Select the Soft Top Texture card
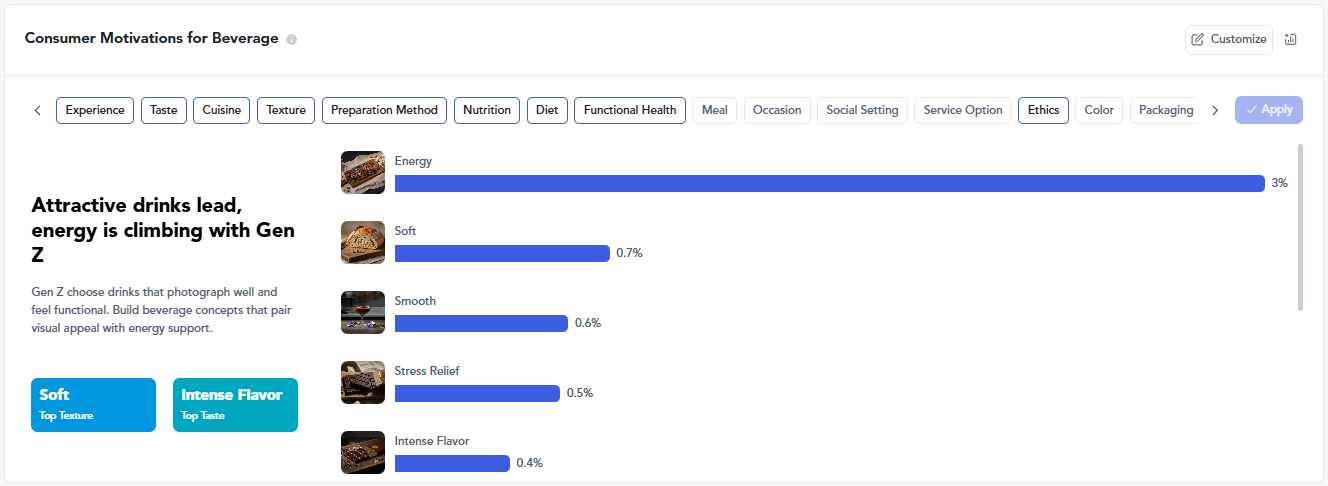The height and width of the screenshot is (486, 1328). [93, 405]
